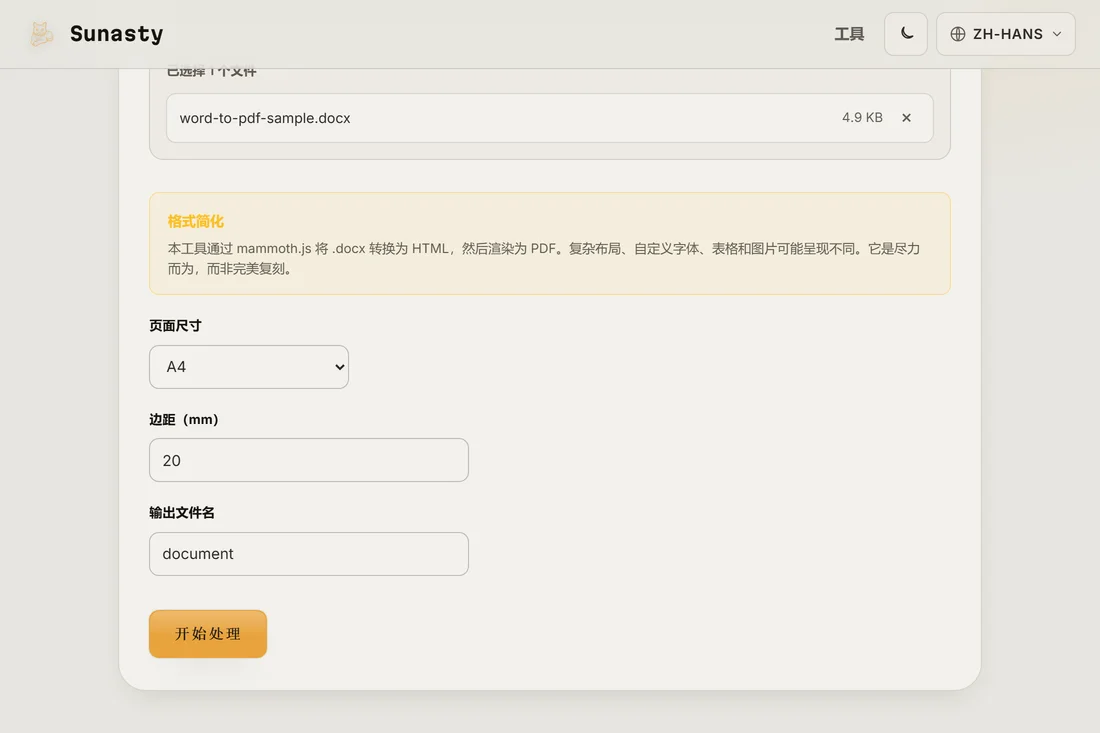1100x733 pixels.
Task: Focus the 边距 (mm) input field
Action: (x=309, y=460)
